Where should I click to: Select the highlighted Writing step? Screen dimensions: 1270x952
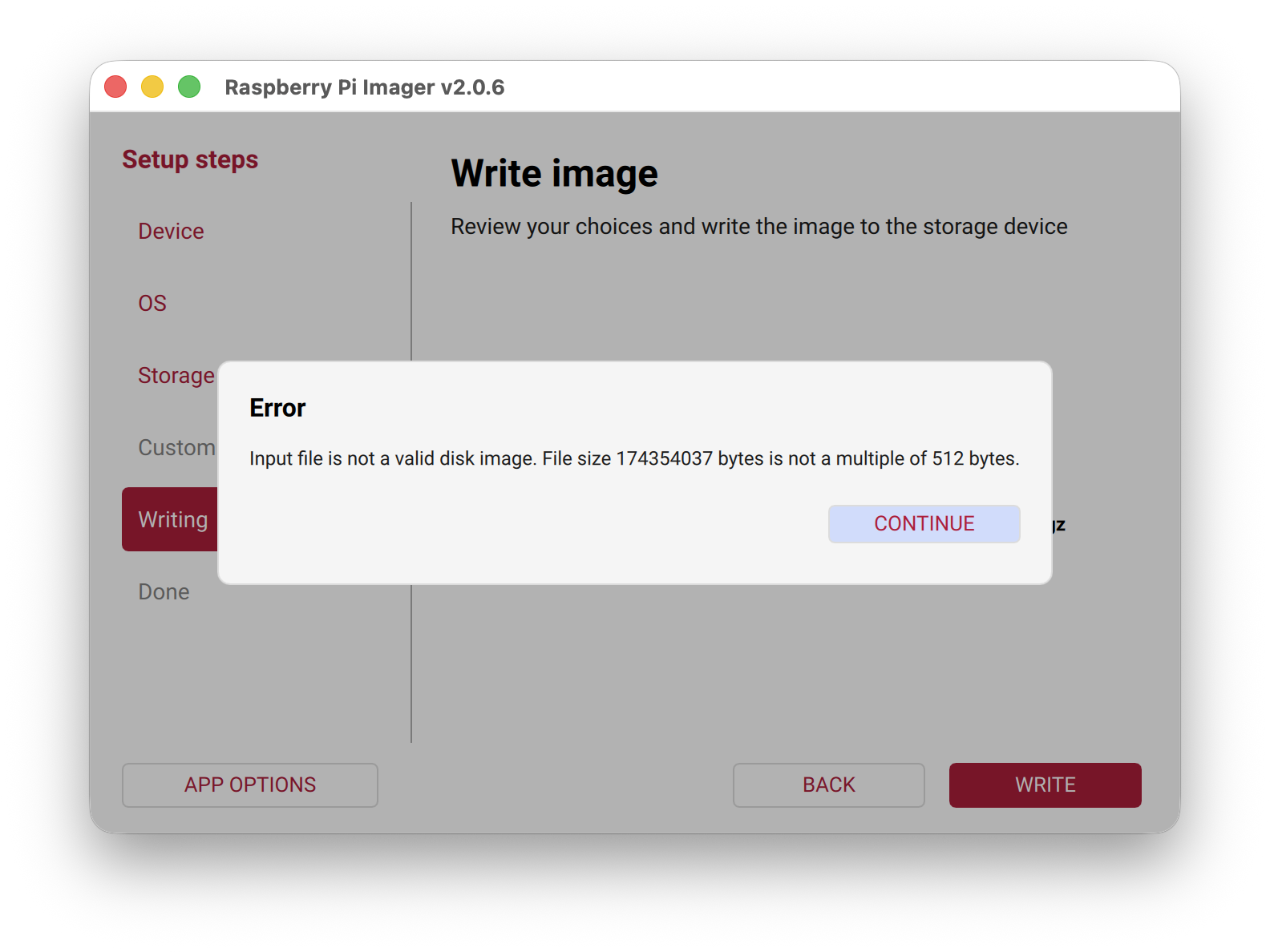point(172,519)
